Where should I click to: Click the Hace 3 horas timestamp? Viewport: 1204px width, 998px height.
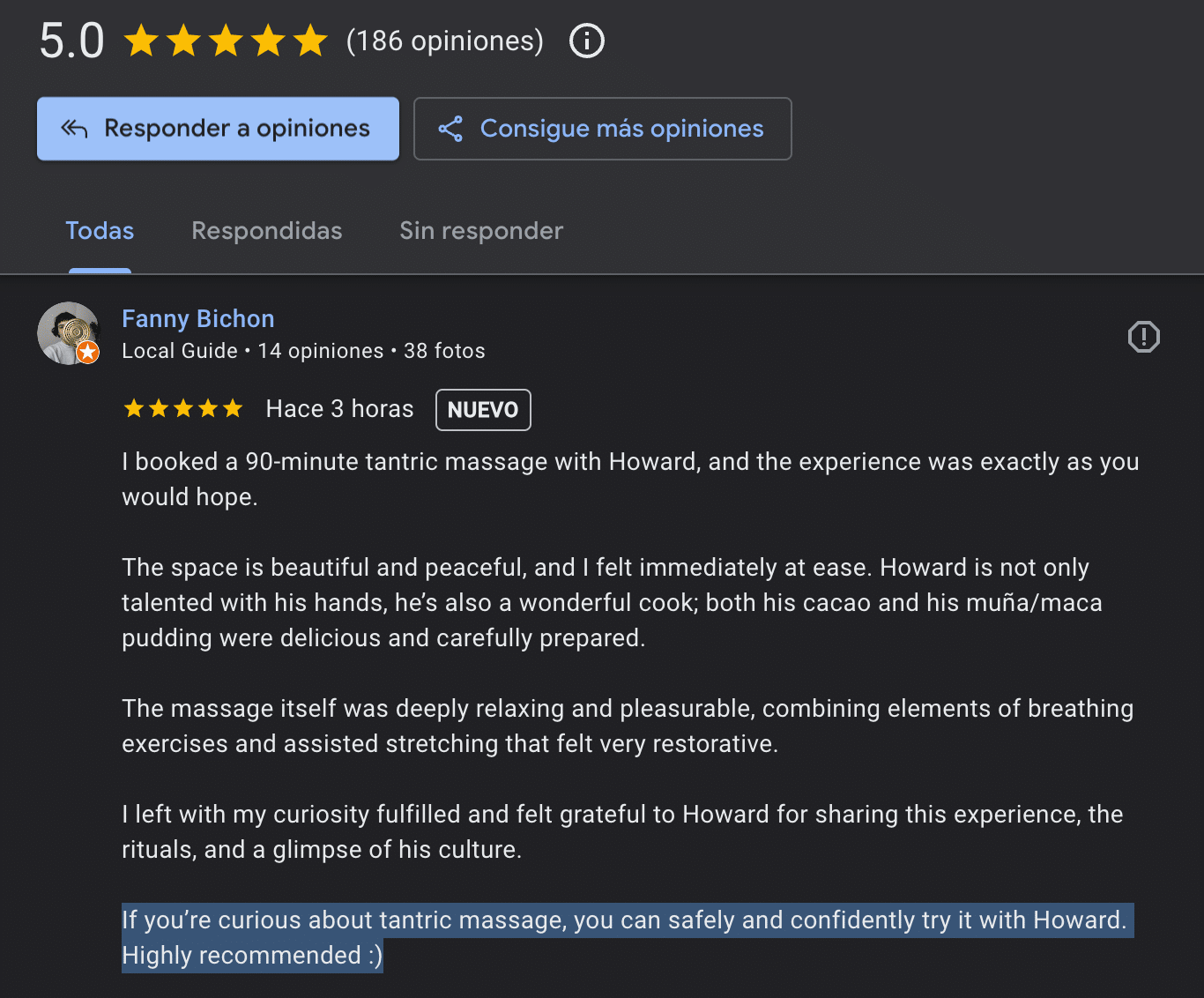339,409
